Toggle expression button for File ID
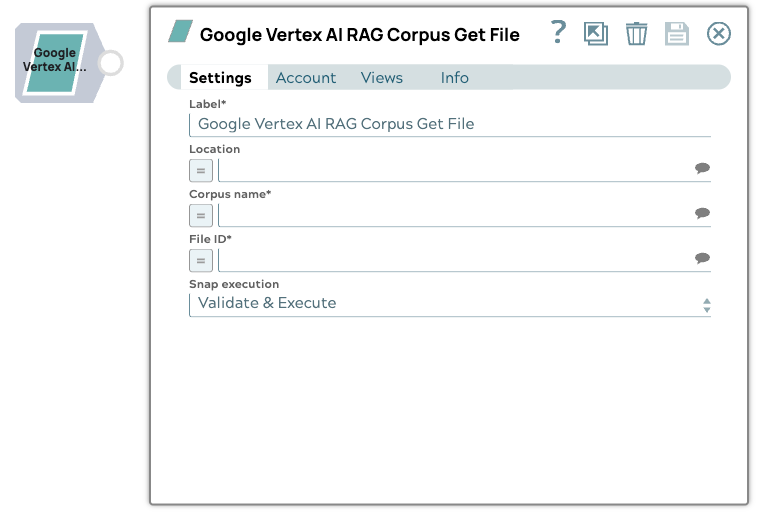Image resolution: width=765 pixels, height=514 pixels. [x=201, y=260]
